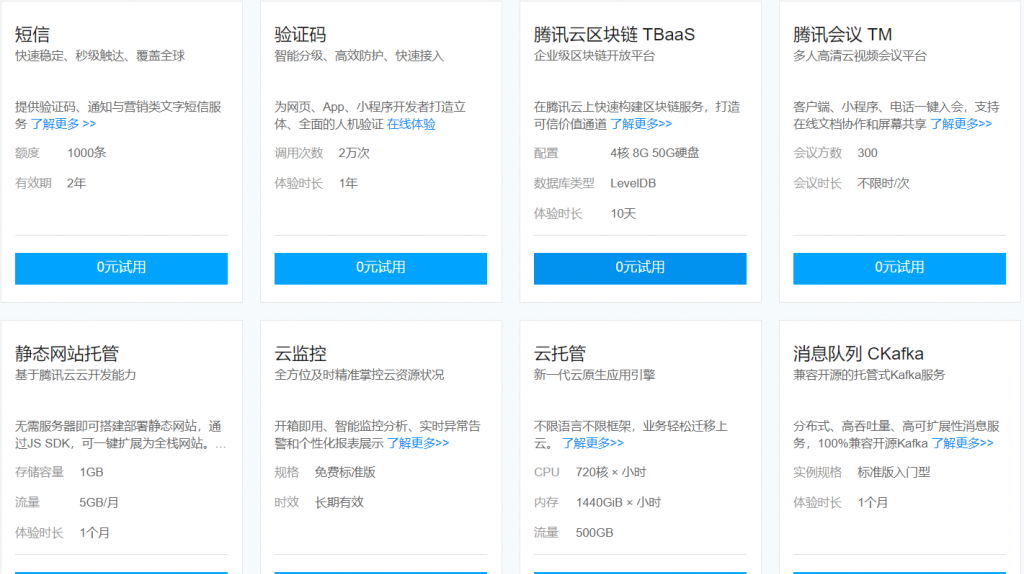Click the 4核 8G 50G硬盘 configuration value
This screenshot has height=574, width=1024.
654,153
